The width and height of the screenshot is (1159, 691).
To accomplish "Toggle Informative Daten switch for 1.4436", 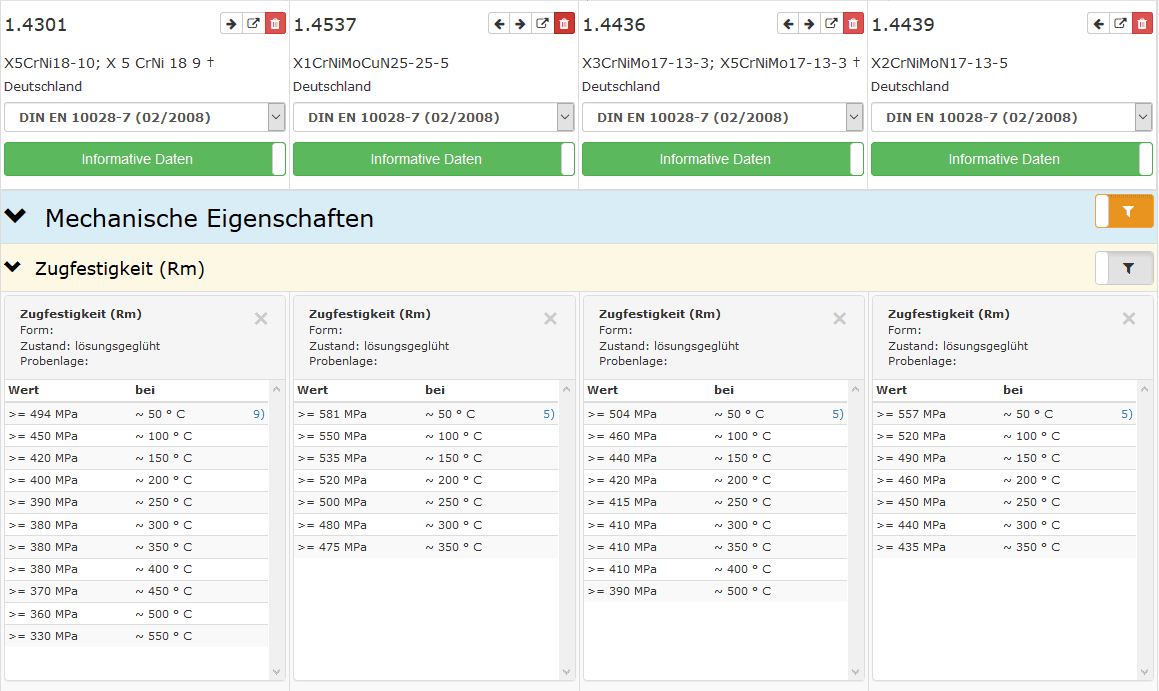I will pos(856,159).
